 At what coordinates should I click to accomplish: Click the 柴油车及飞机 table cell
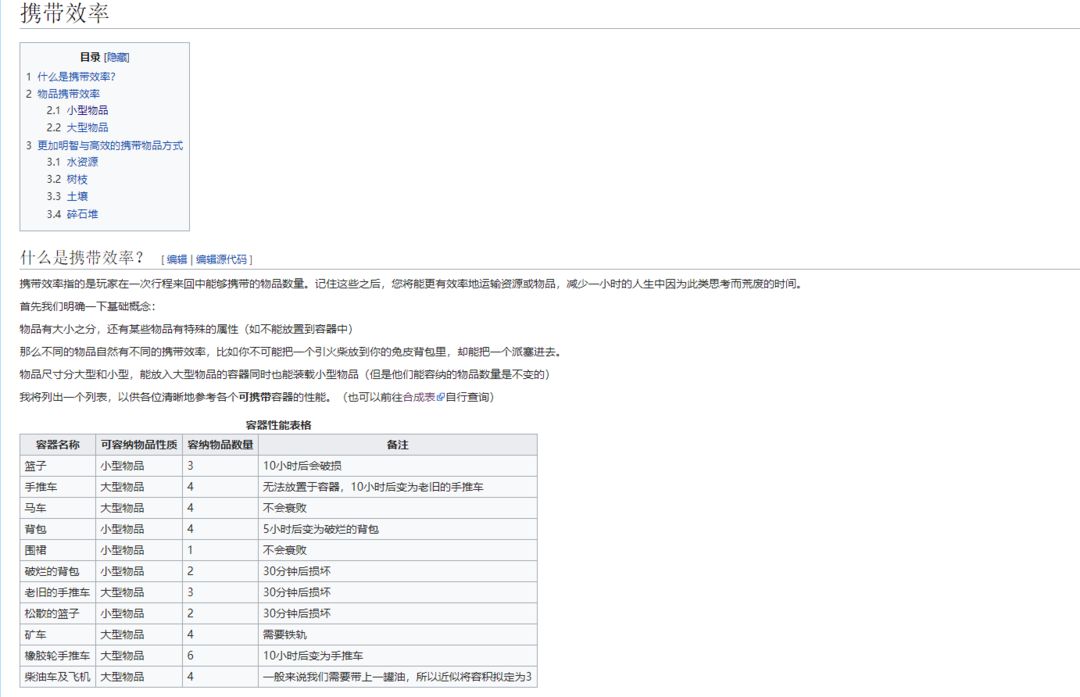(x=58, y=677)
